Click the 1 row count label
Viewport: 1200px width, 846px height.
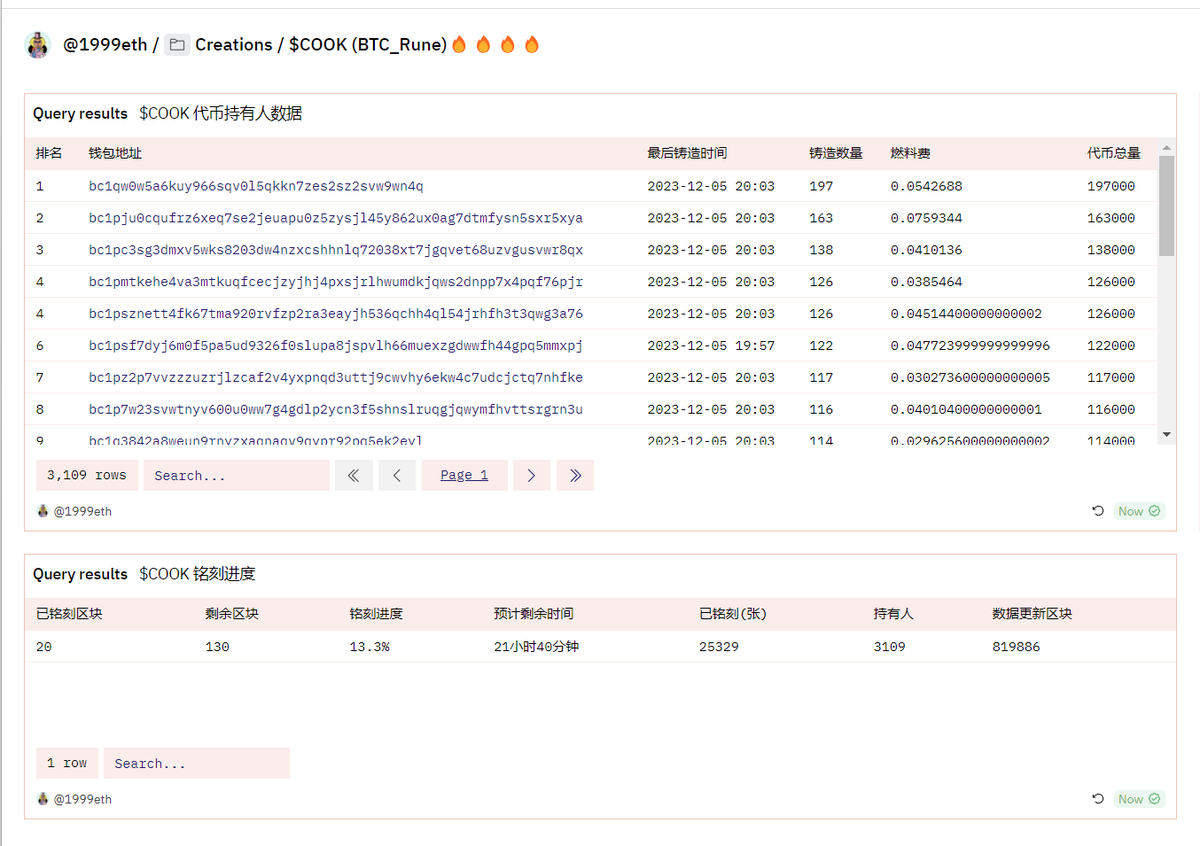67,763
